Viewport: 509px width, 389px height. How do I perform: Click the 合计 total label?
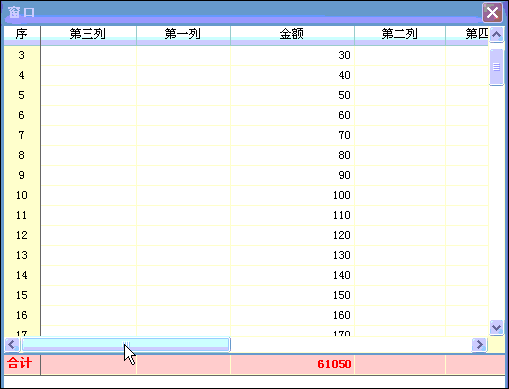point(20,363)
